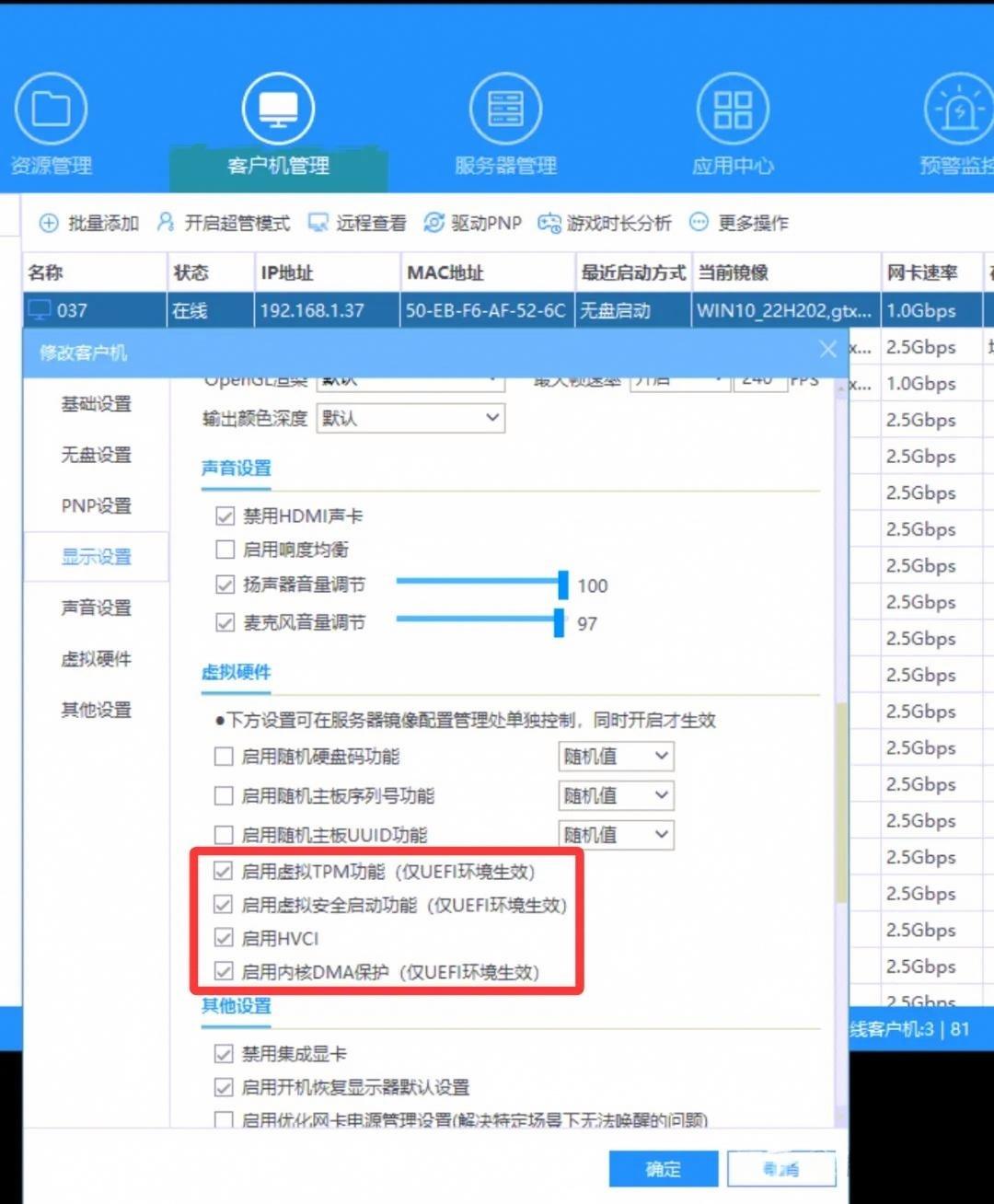Toggle 禁用HDMI声卡 checkbox
The width and height of the screenshot is (994, 1204).
[225, 516]
